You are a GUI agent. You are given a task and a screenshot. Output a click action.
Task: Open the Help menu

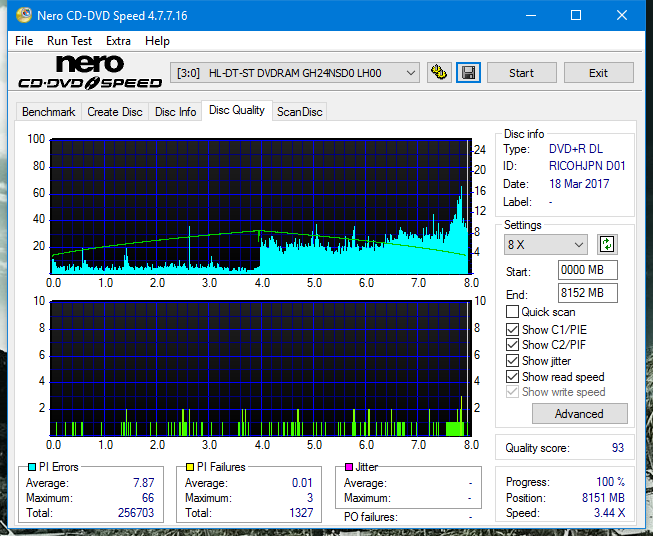157,41
